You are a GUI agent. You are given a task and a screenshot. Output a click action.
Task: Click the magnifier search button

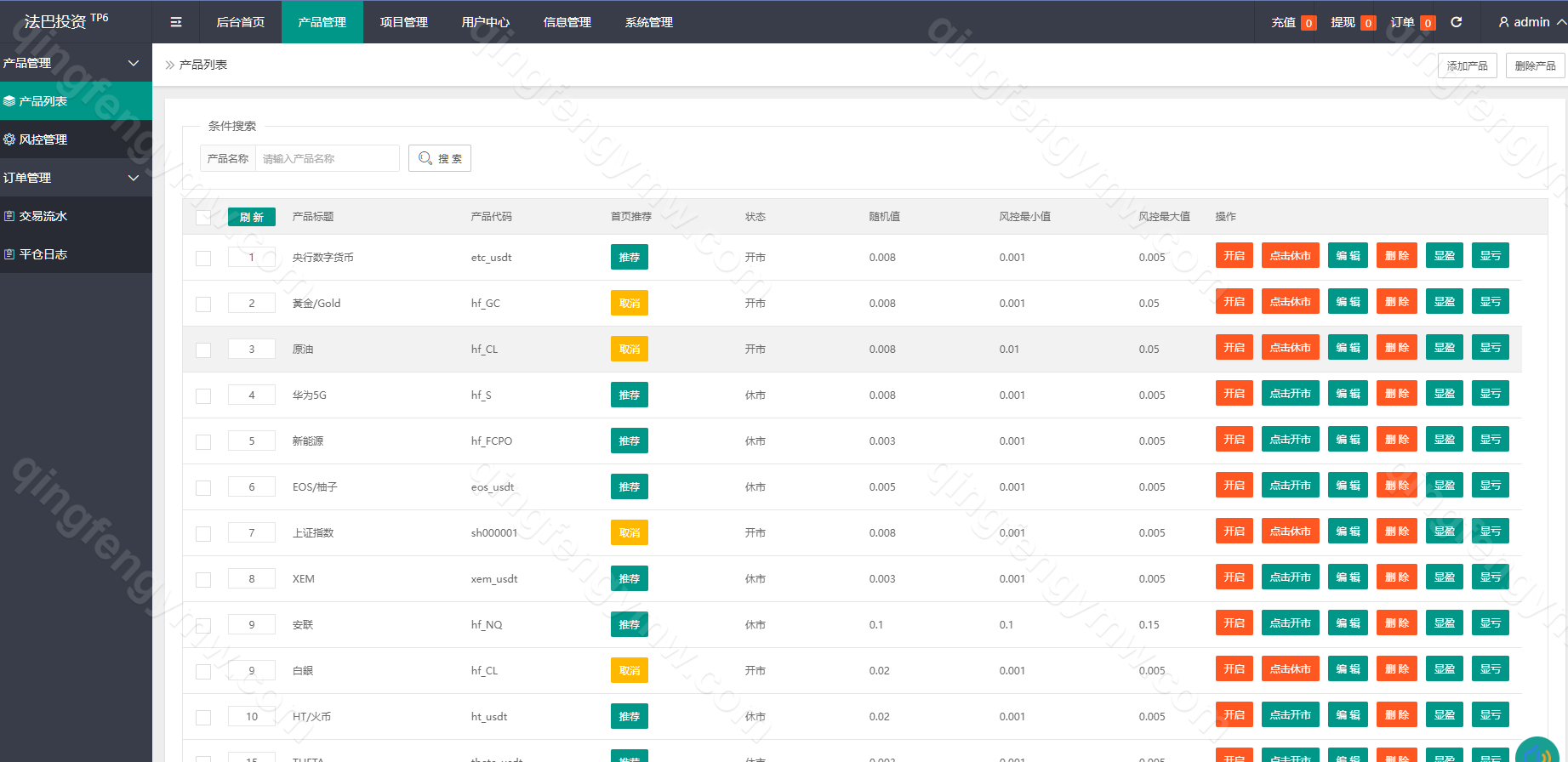[440, 158]
